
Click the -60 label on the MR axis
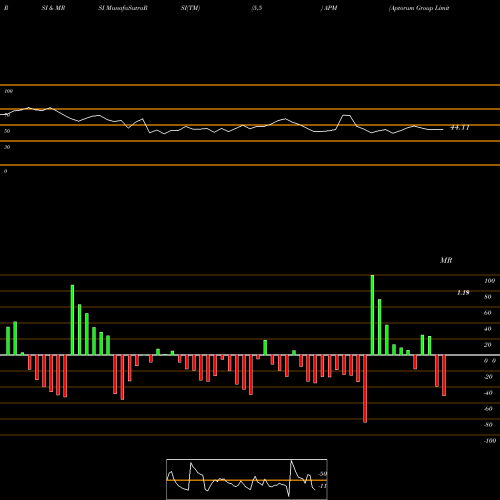[488, 409]
